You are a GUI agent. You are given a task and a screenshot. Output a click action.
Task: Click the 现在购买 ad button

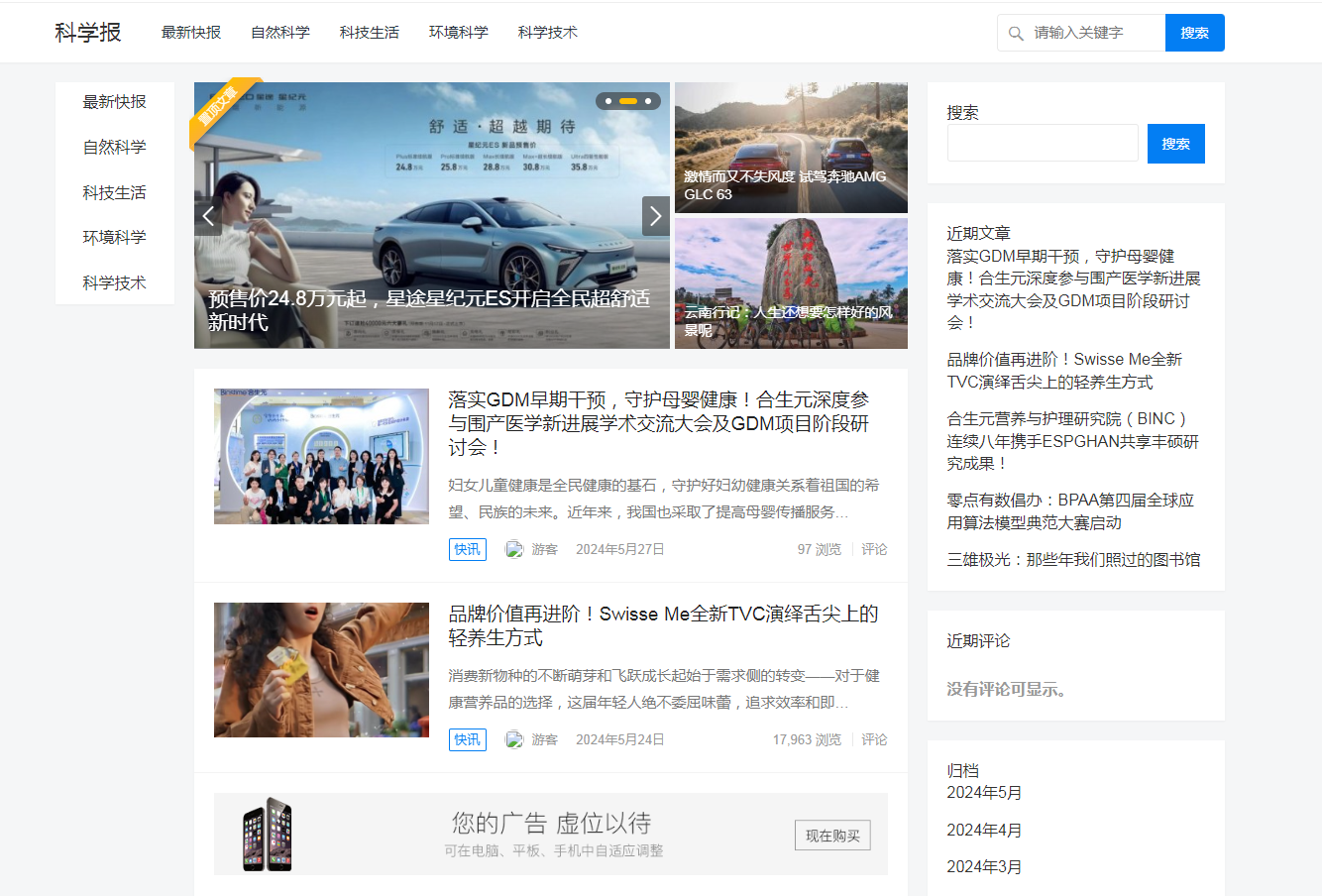pos(832,836)
